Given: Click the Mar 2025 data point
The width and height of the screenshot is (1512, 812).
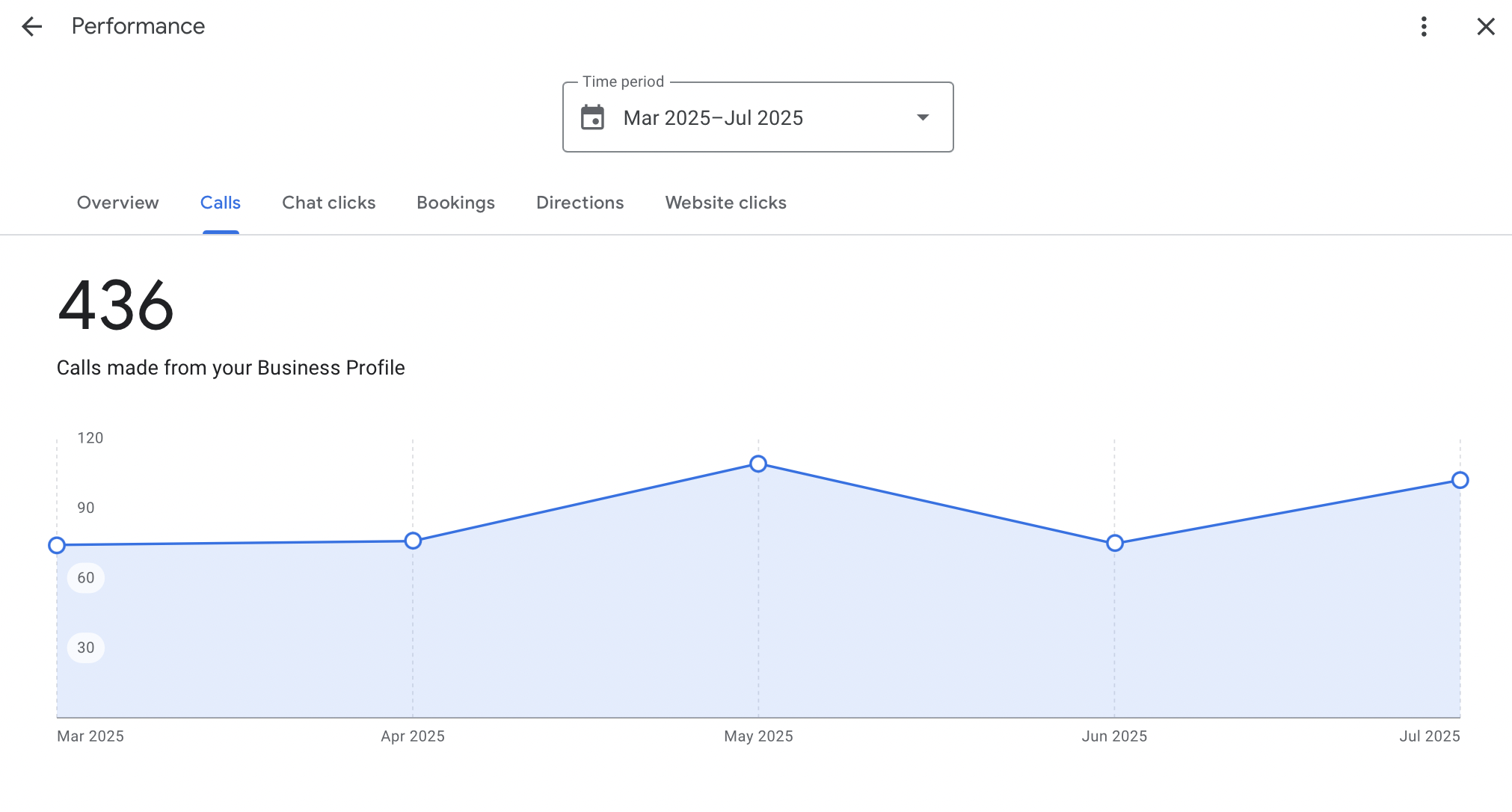Looking at the screenshot, I should (x=57, y=545).
